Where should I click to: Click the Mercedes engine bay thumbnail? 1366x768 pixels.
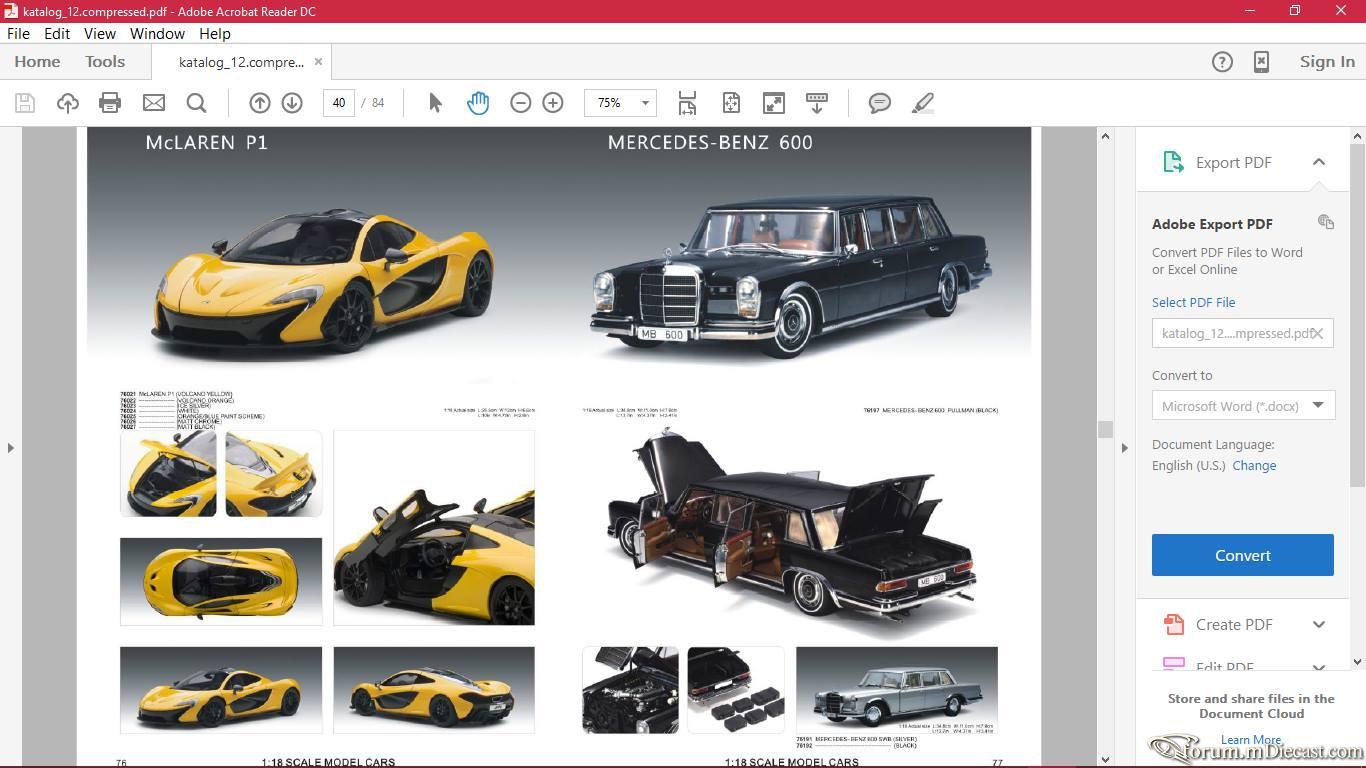[x=630, y=690]
